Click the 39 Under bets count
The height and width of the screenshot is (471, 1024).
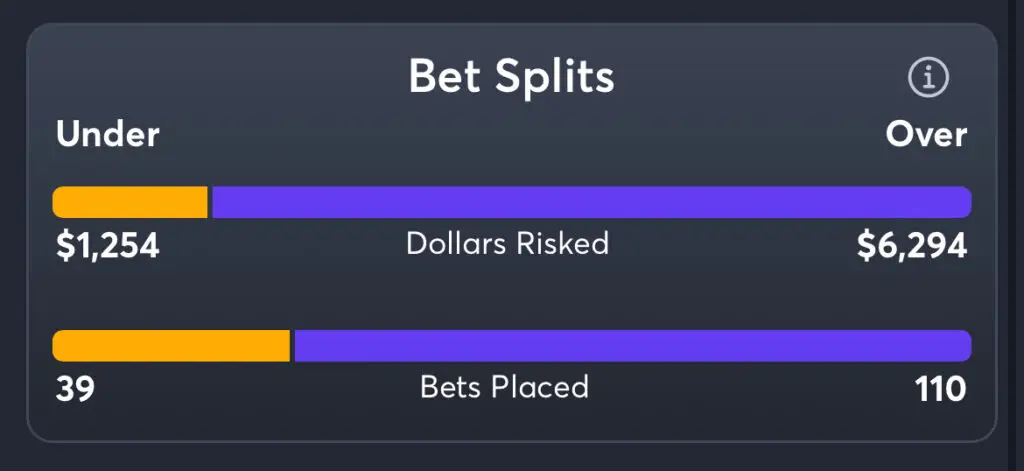click(75, 389)
